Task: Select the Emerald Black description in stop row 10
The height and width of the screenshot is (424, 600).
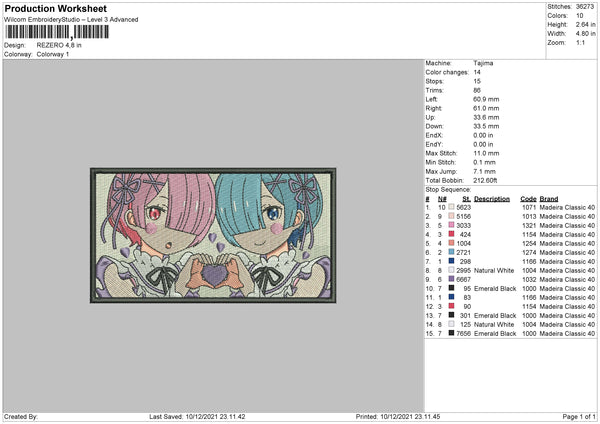Action: (x=495, y=289)
